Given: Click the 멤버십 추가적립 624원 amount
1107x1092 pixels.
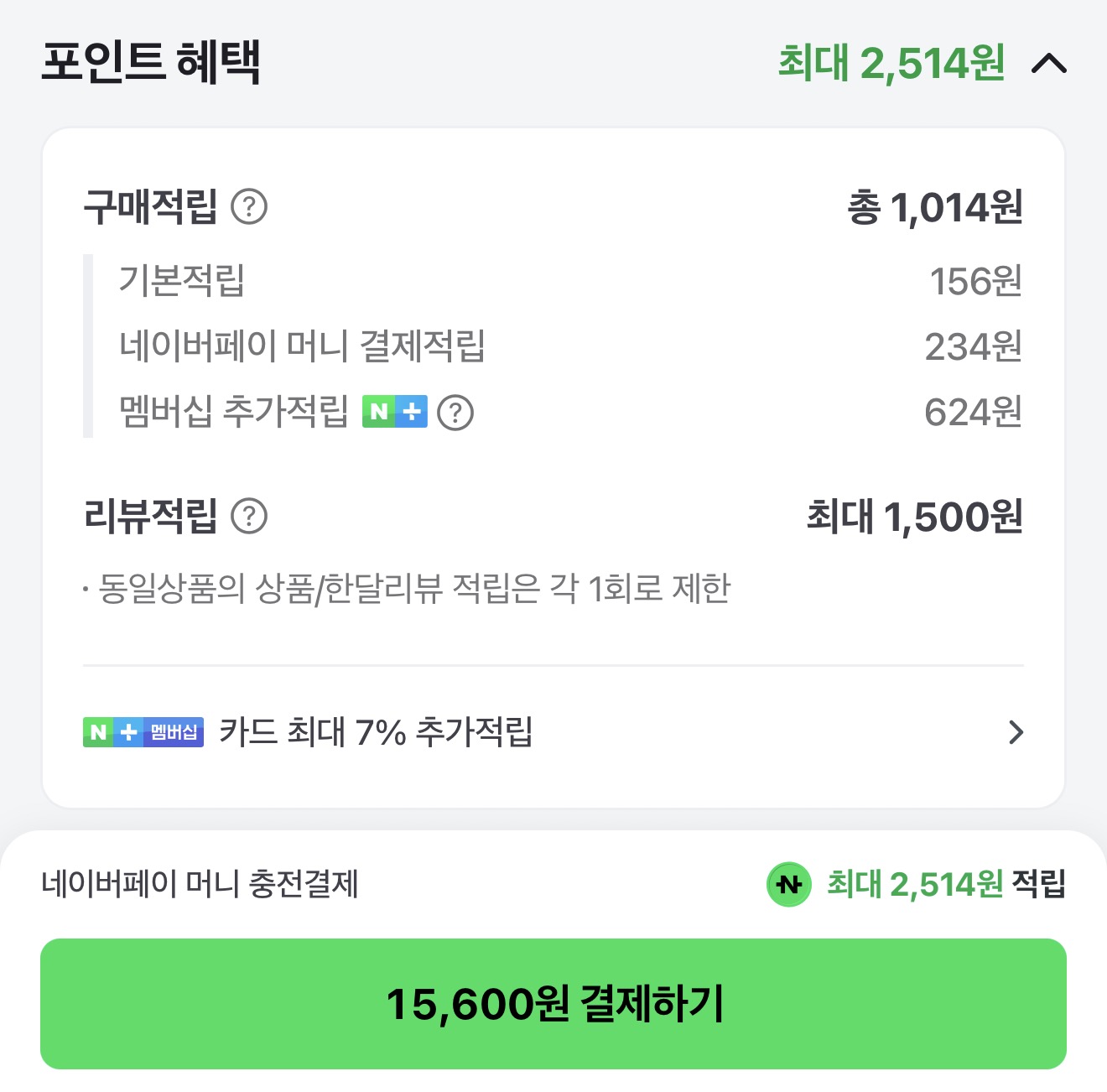Looking at the screenshot, I should 973,412.
